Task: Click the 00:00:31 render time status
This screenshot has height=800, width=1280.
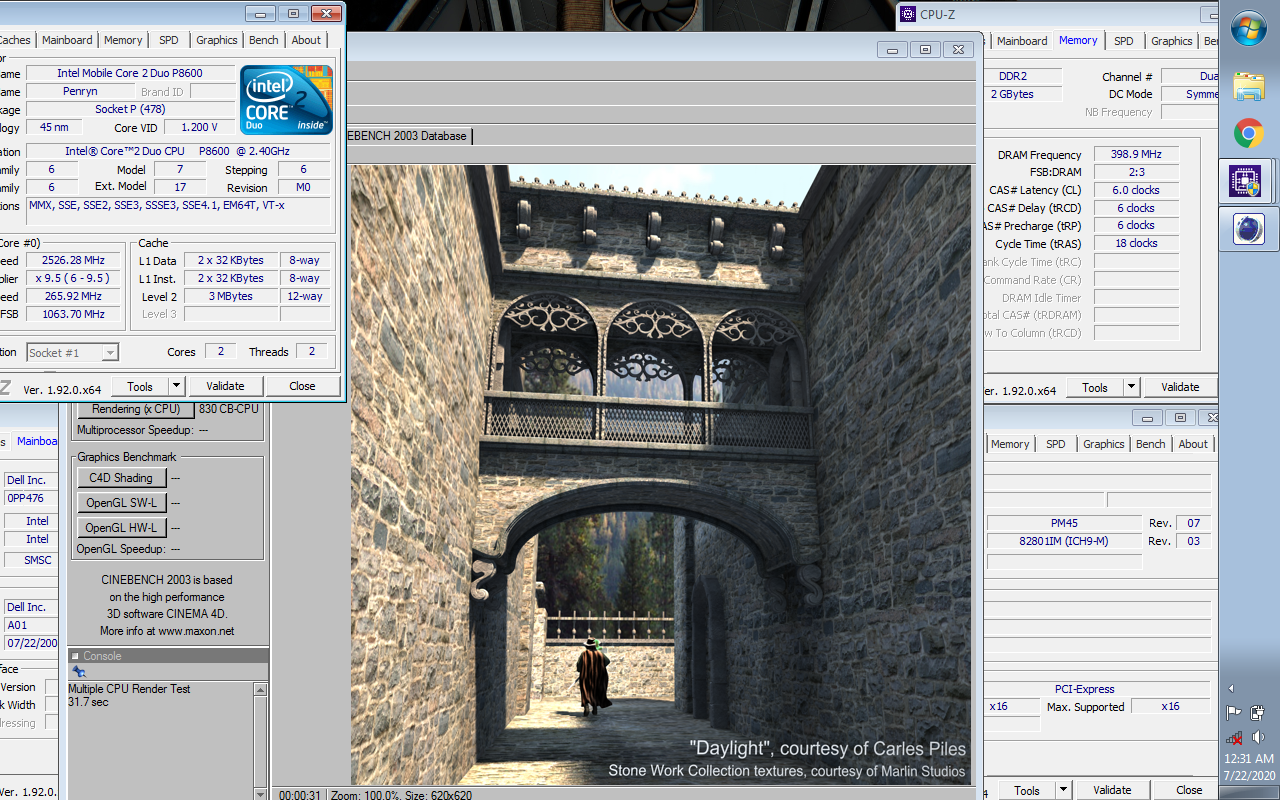Action: click(298, 794)
